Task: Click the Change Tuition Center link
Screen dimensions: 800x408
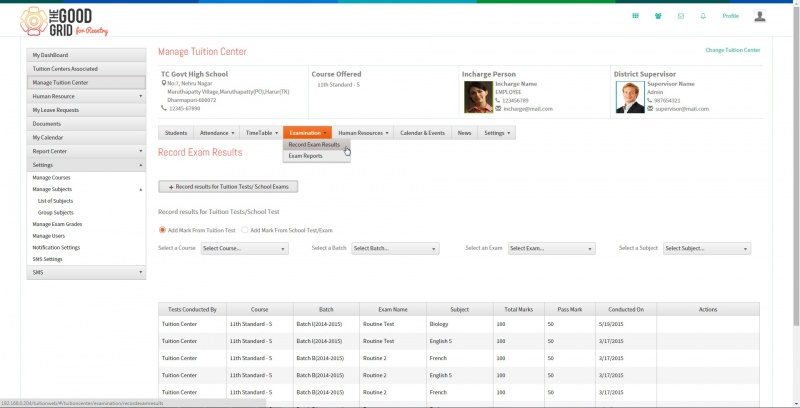Action: coord(733,50)
